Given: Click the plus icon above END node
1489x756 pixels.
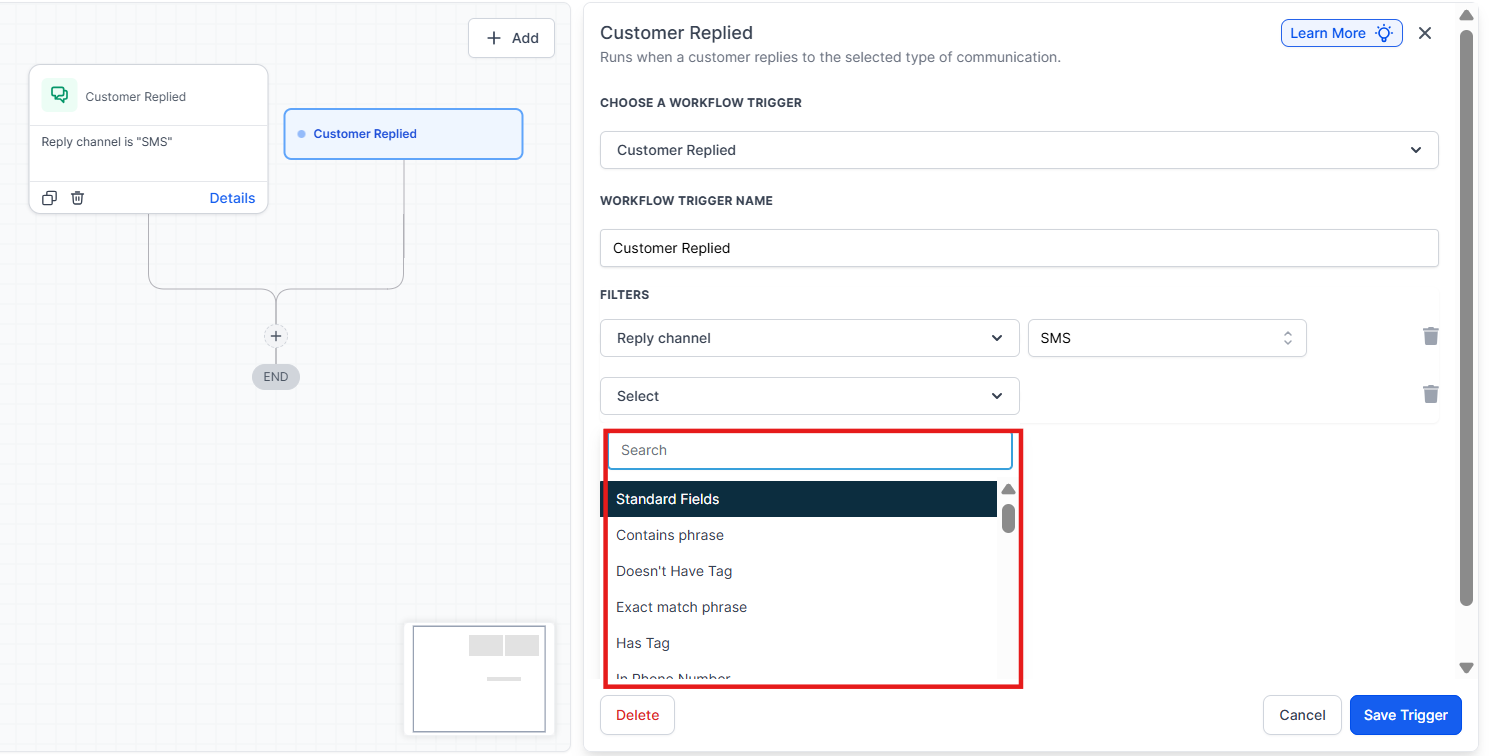Looking at the screenshot, I should (x=276, y=336).
